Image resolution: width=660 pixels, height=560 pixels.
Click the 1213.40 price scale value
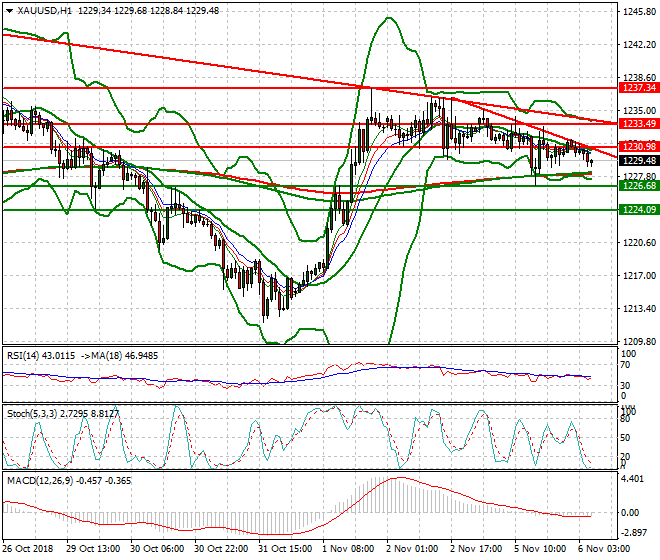tap(639, 309)
